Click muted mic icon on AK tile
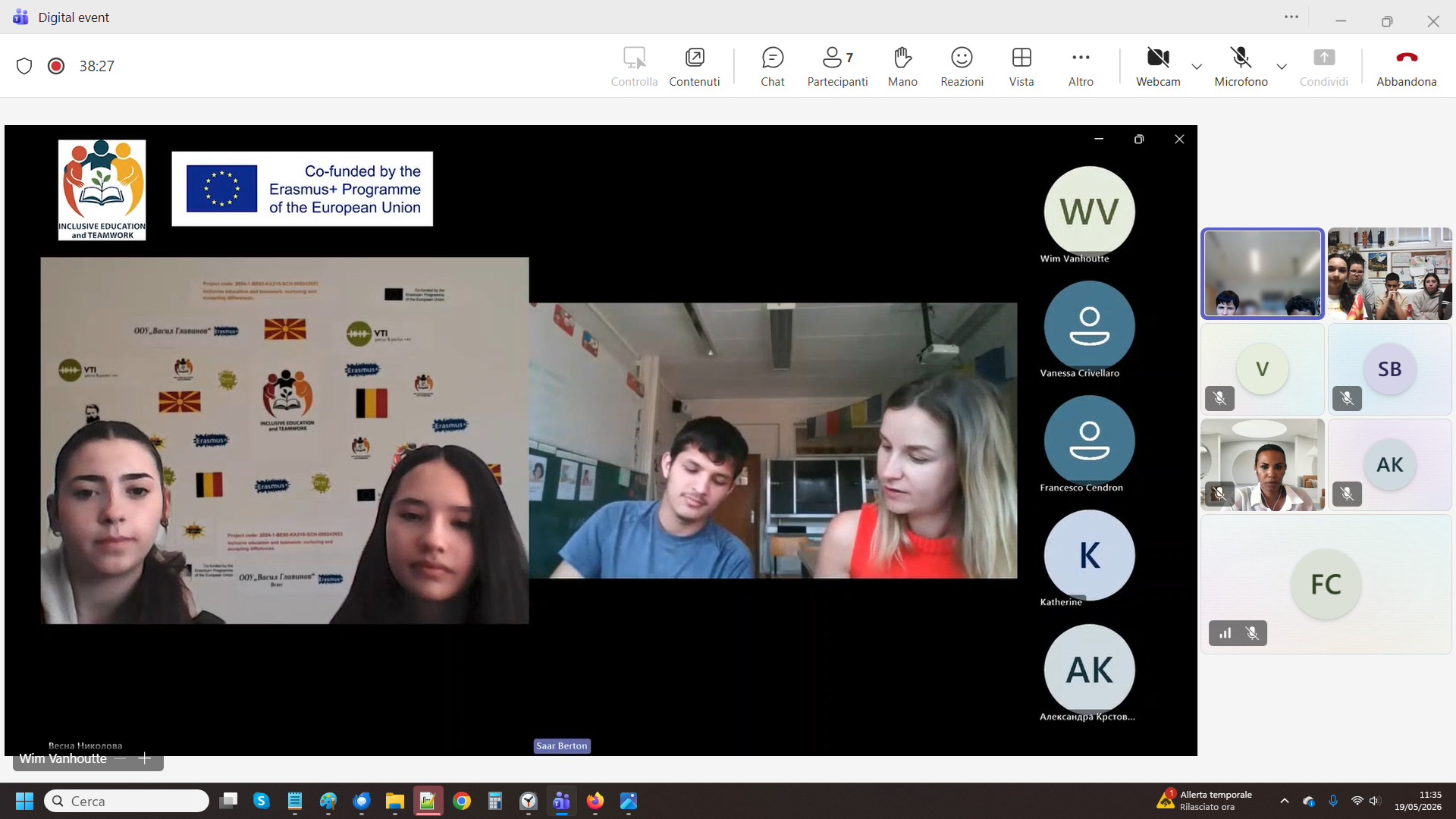This screenshot has width=1456, height=819. pyautogui.click(x=1347, y=494)
